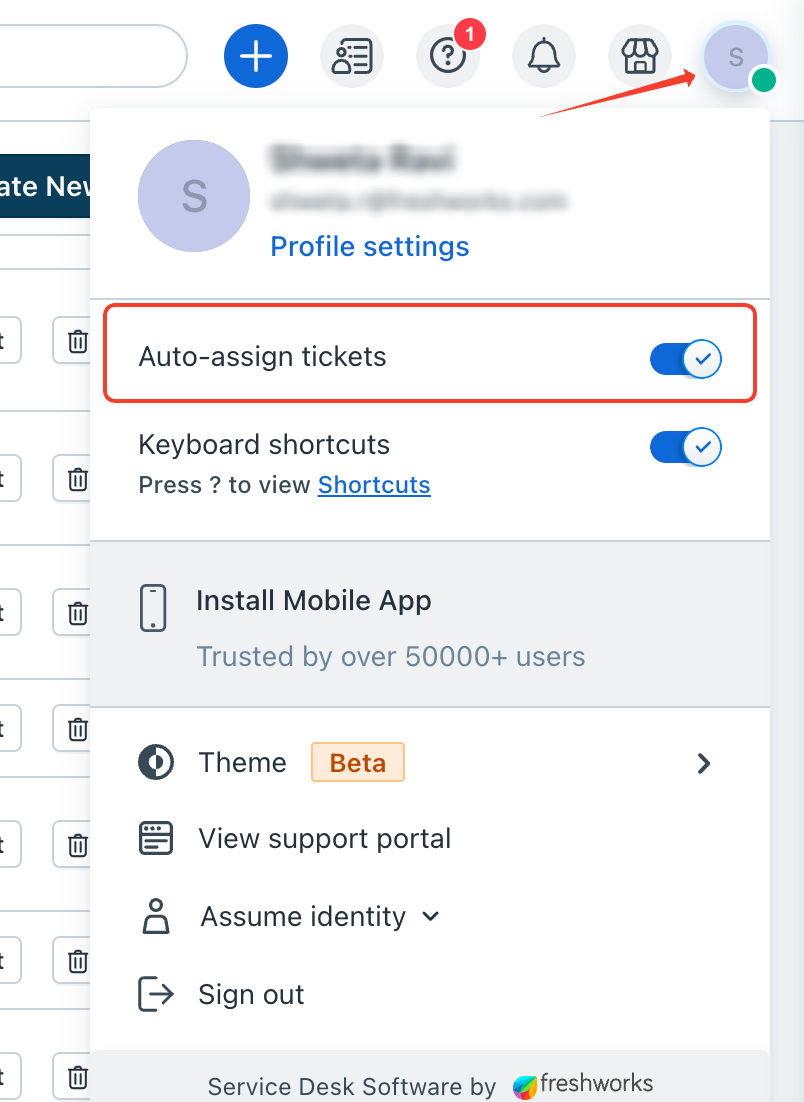Click the blue plus create button
This screenshot has height=1102, width=804.
pyautogui.click(x=256, y=56)
